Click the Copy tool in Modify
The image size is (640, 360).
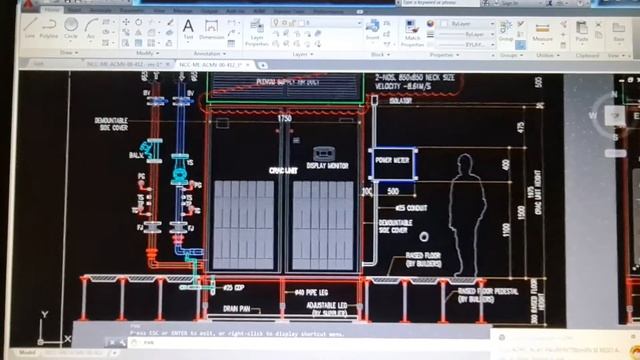126,33
